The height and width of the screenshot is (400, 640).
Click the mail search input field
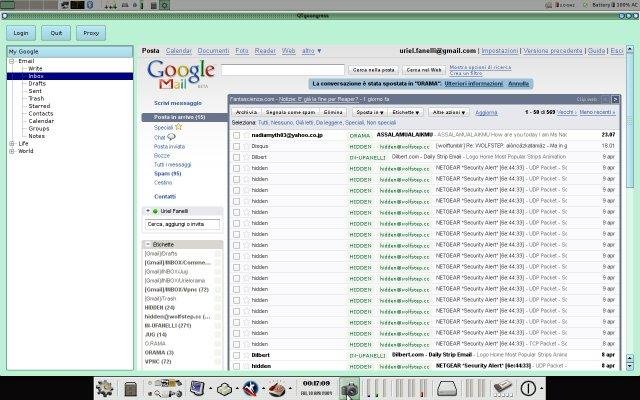tap(283, 70)
